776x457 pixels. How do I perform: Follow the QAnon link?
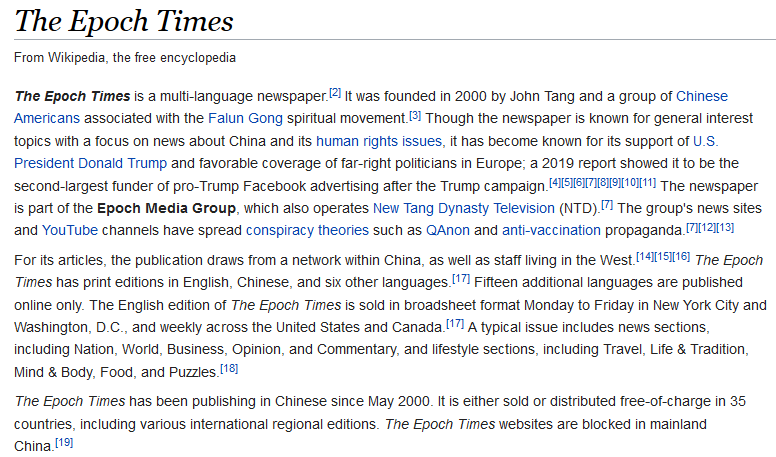click(447, 230)
